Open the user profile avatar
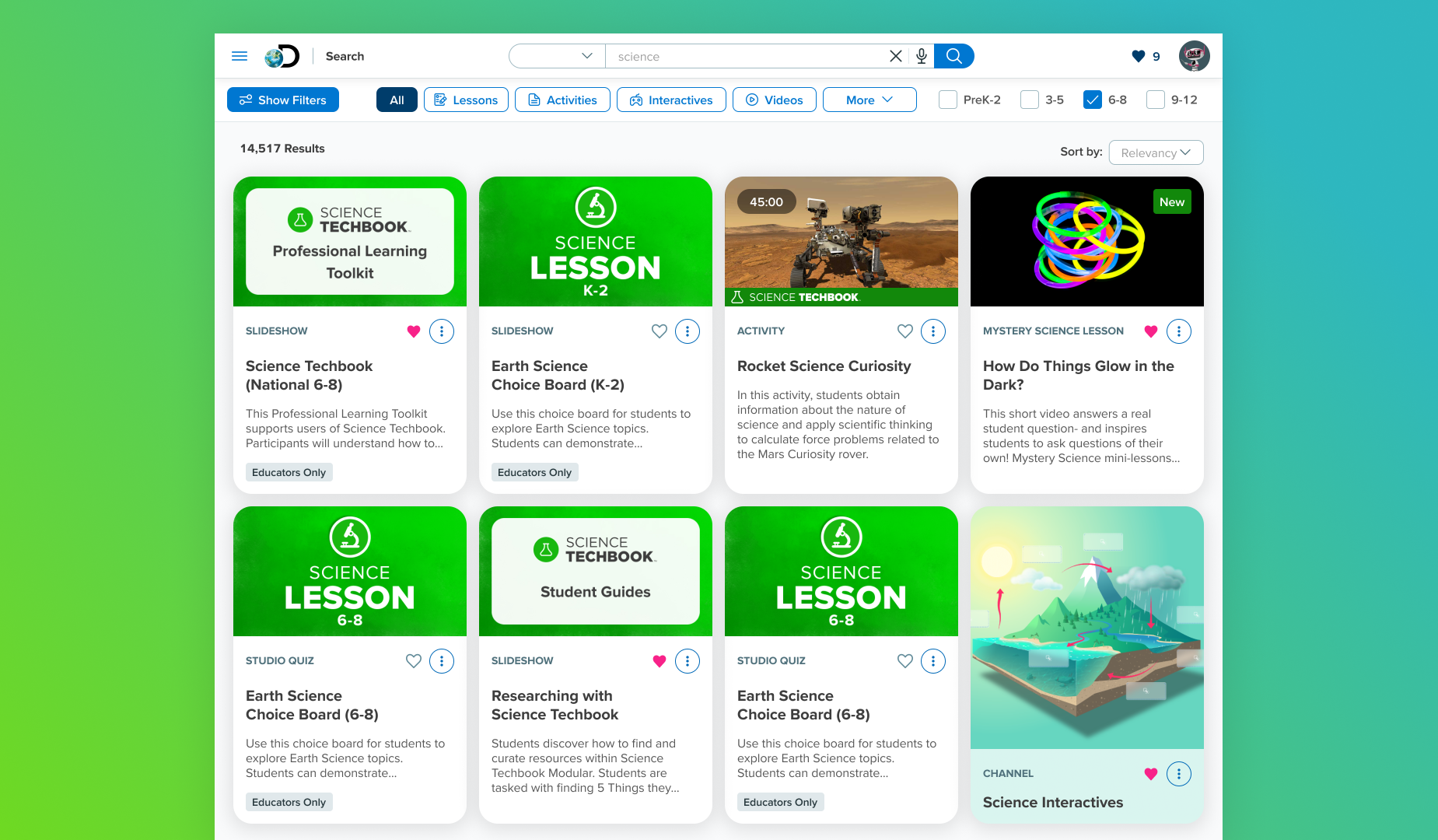This screenshot has height=840, width=1438. click(x=1194, y=56)
